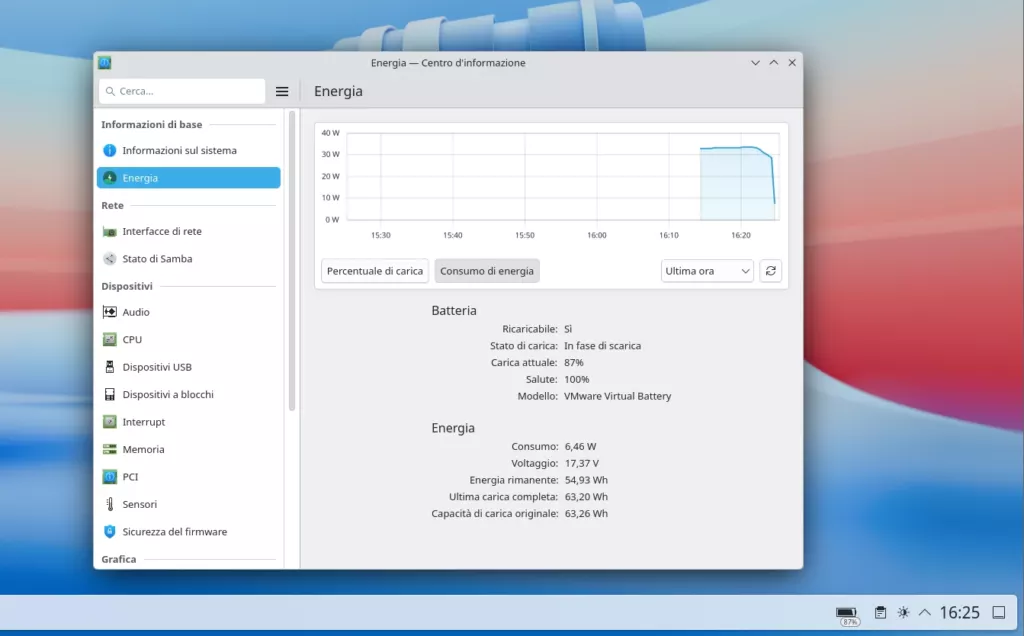Open Informazioni sul sistema icon in sidebar
Image resolution: width=1024 pixels, height=636 pixels.
click(x=110, y=150)
